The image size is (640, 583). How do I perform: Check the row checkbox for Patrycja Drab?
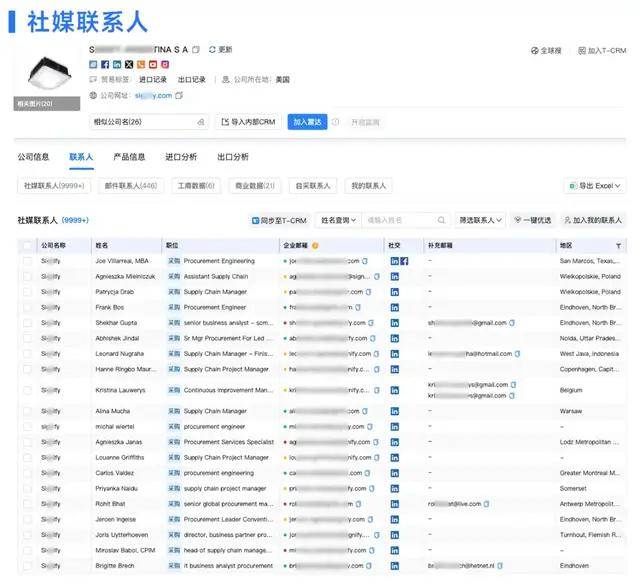[27, 292]
